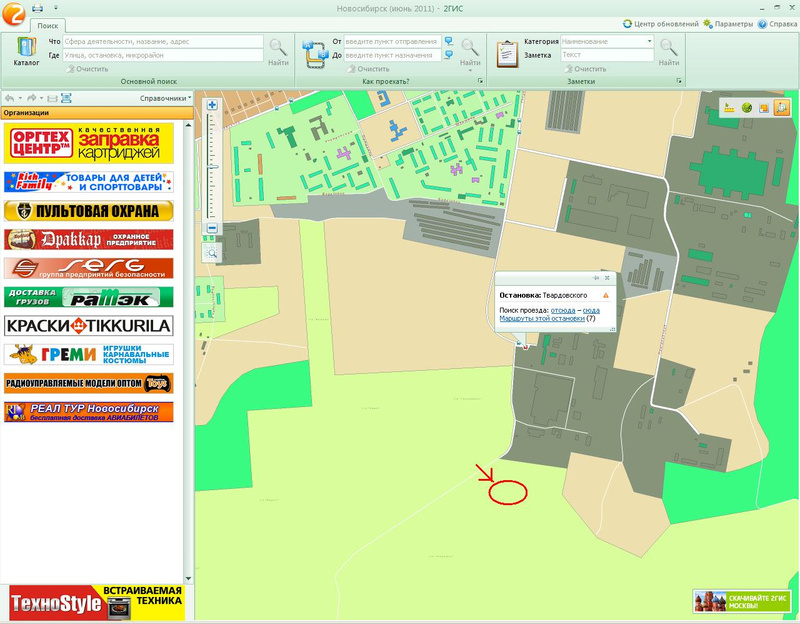Click Очистить under main search fields
The height and width of the screenshot is (624, 800).
88,69
